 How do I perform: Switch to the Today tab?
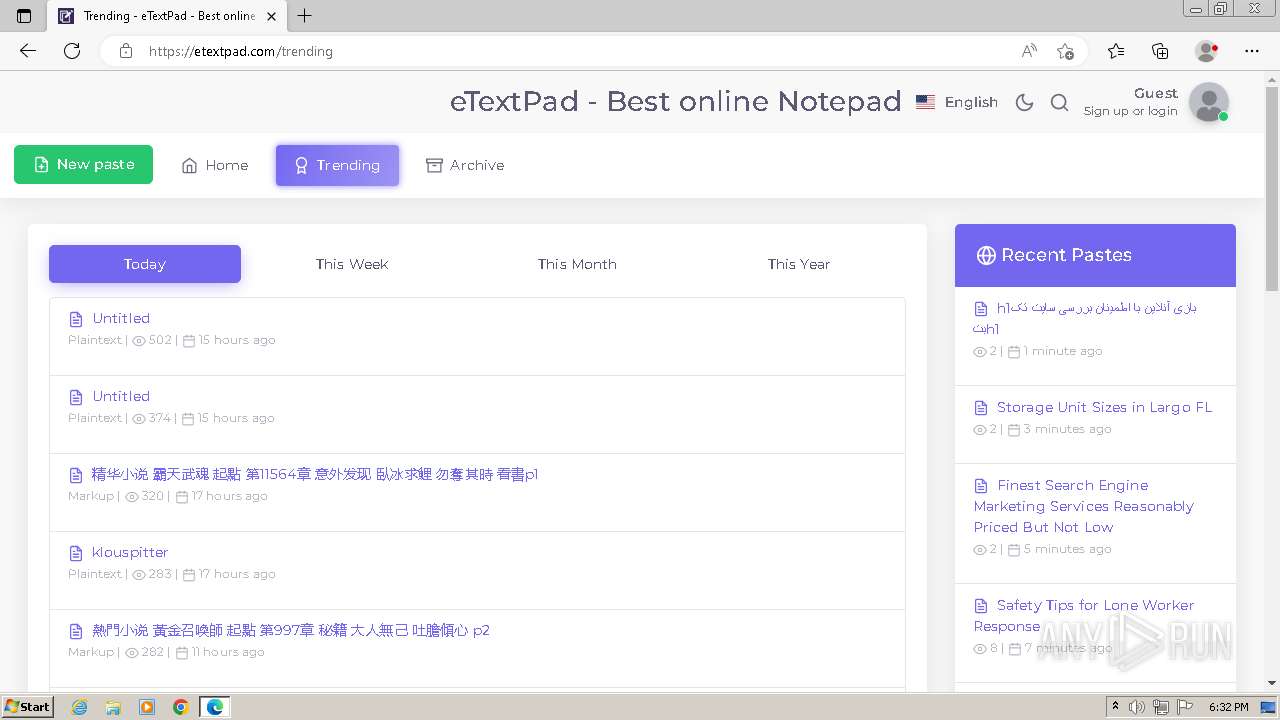pos(145,264)
